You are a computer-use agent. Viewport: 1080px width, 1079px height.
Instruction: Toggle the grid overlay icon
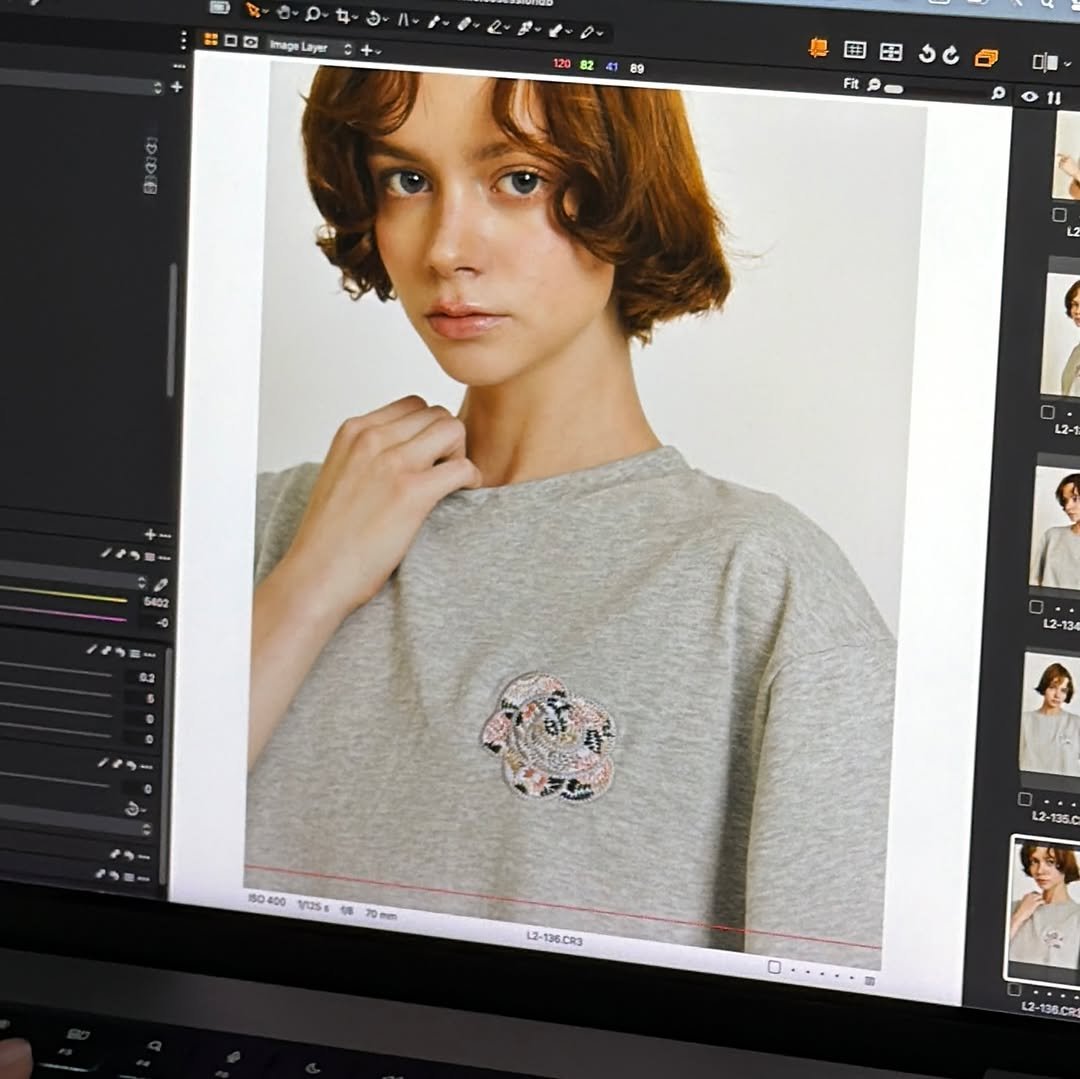(855, 50)
